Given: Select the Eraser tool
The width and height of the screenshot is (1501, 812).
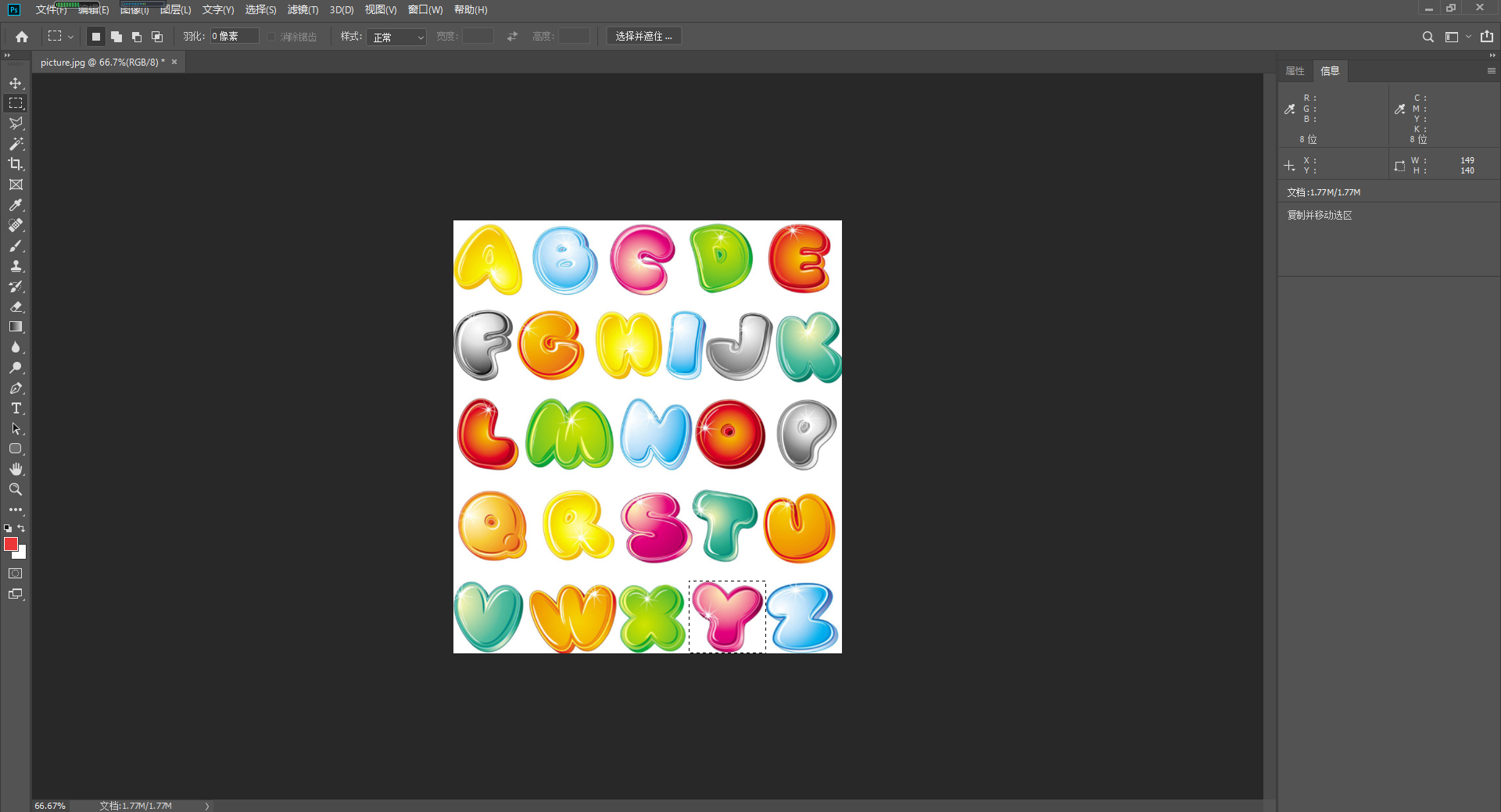Looking at the screenshot, I should click(x=16, y=306).
